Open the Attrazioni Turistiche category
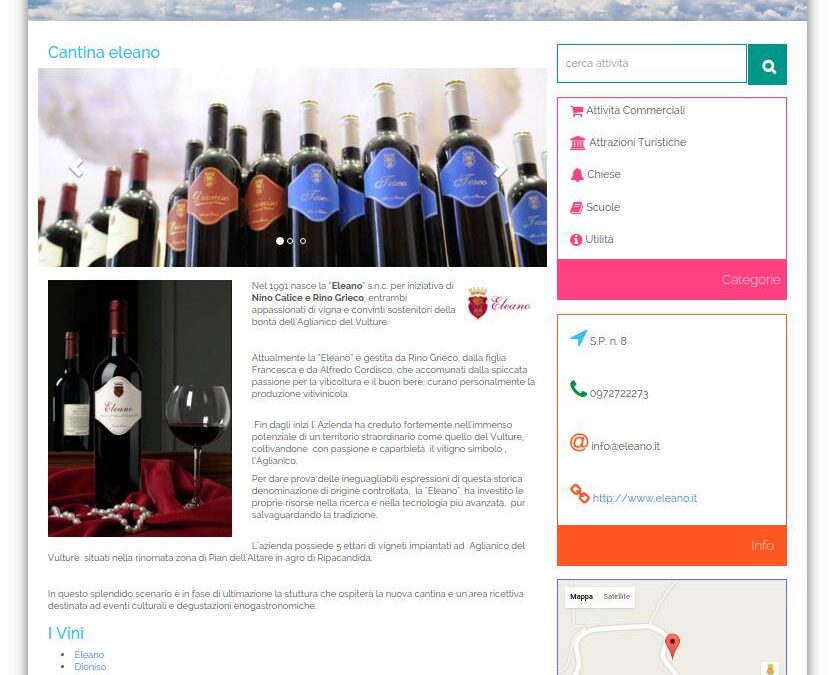 coord(638,142)
